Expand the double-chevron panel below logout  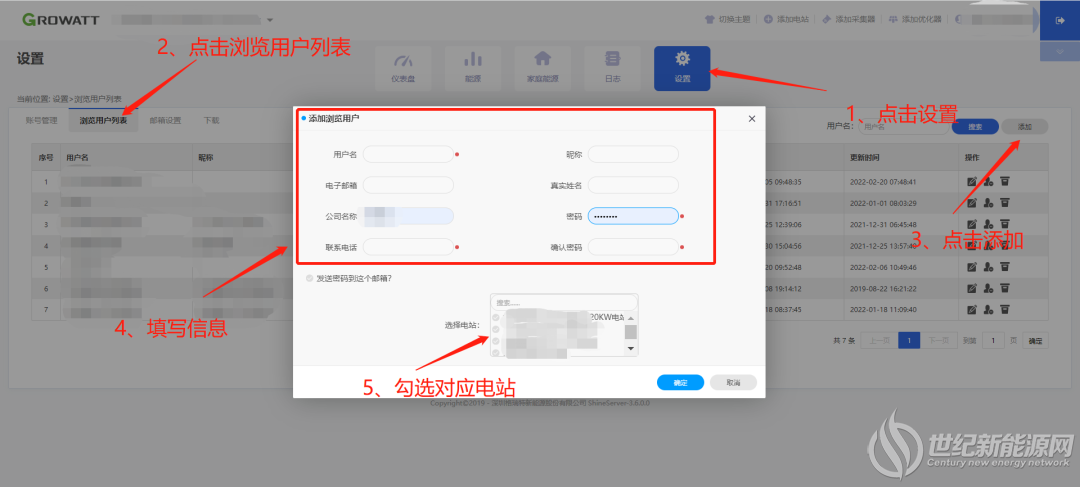click(x=1059, y=52)
